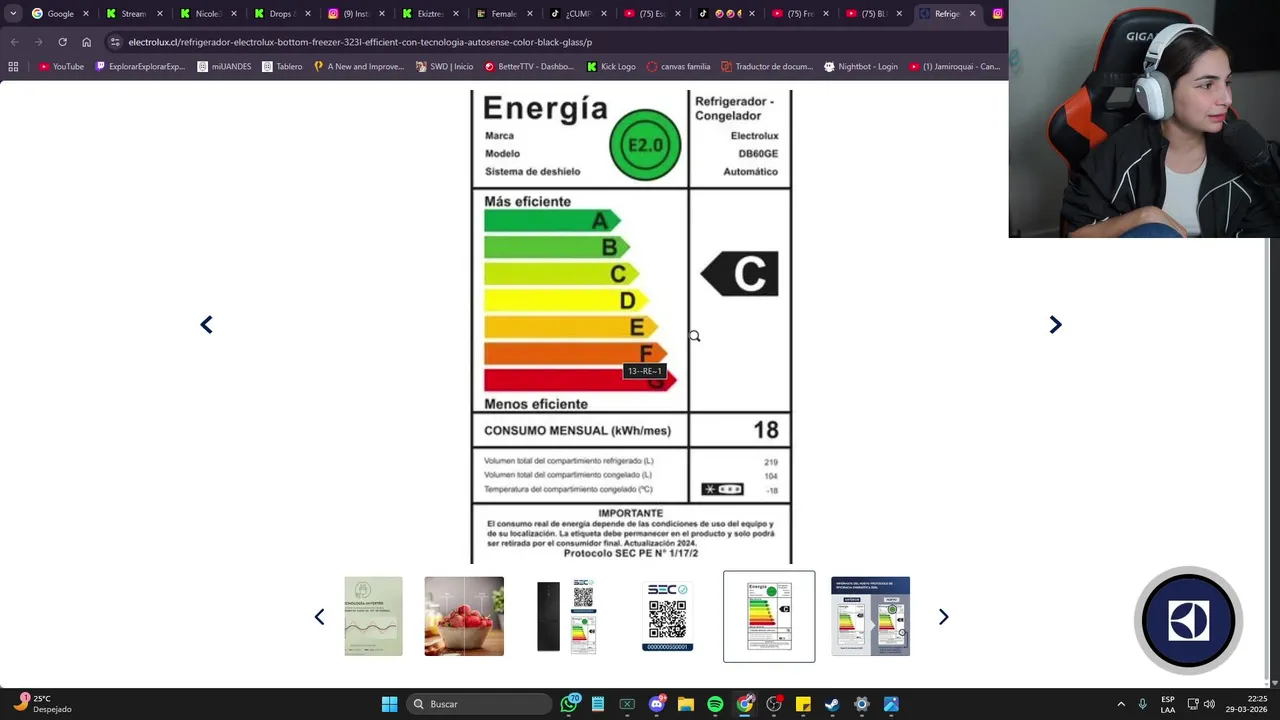Open the SWD | Inicio bookmark
The height and width of the screenshot is (720, 1280).
click(444, 67)
